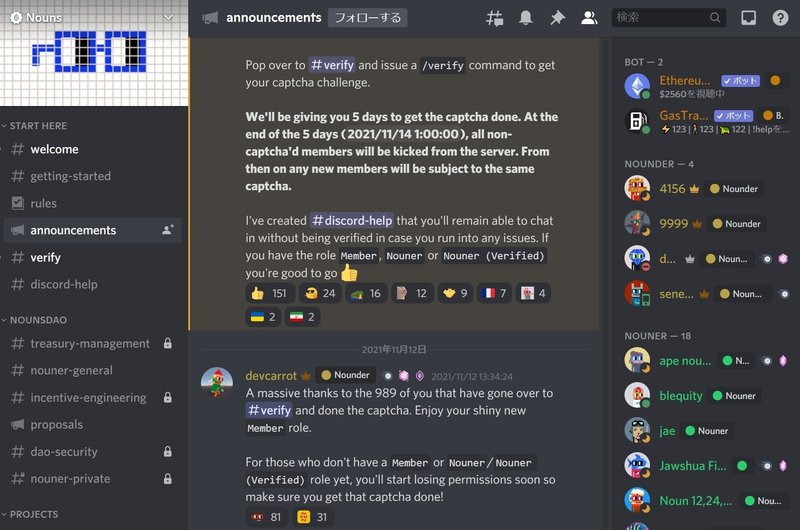The width and height of the screenshot is (800, 530).
Task: Open the verify channel
Action: tap(93, 257)
